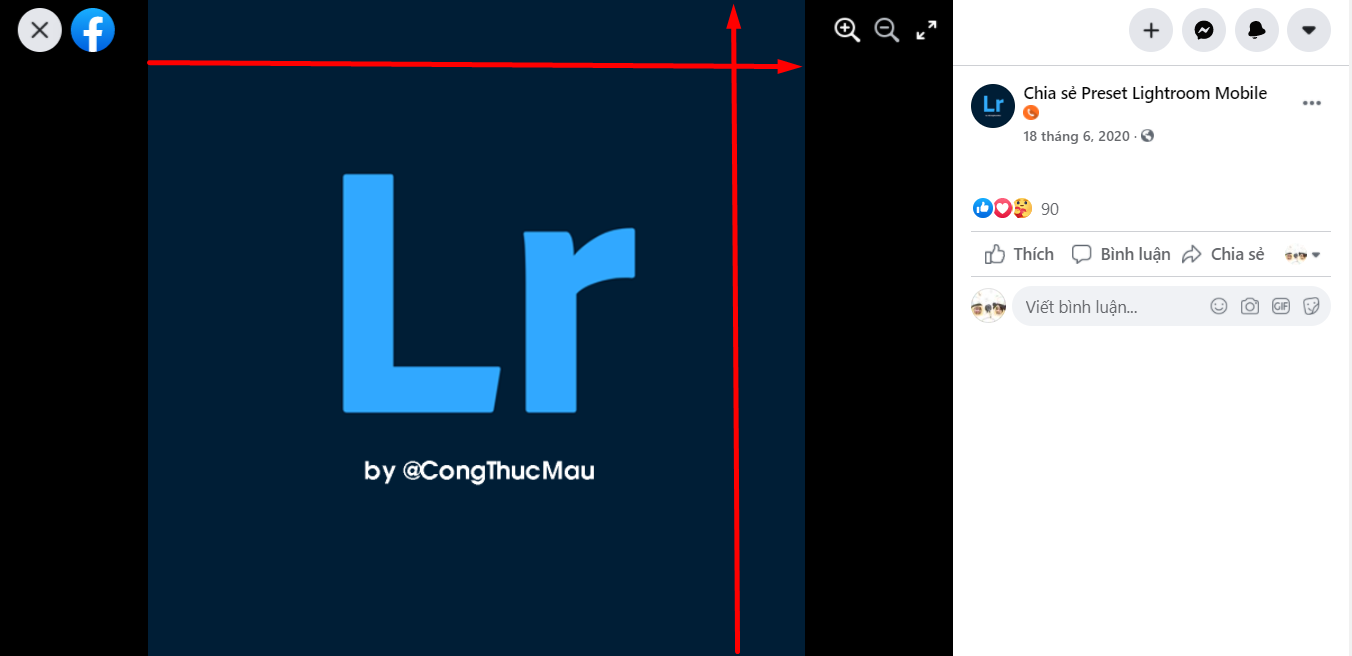
Task: Enter fullscreen photo view
Action: [x=927, y=30]
